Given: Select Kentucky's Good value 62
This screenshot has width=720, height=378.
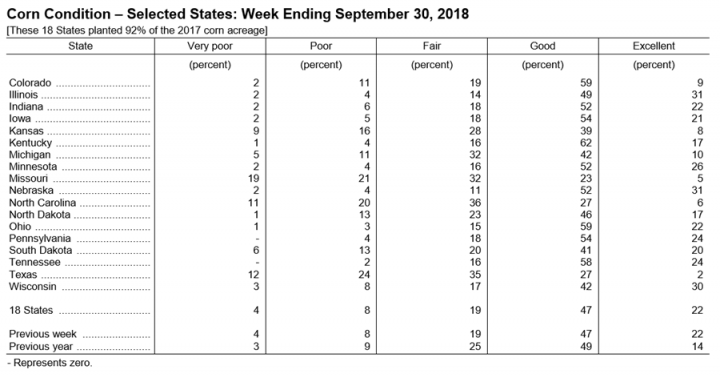Looking at the screenshot, I should [586, 143].
